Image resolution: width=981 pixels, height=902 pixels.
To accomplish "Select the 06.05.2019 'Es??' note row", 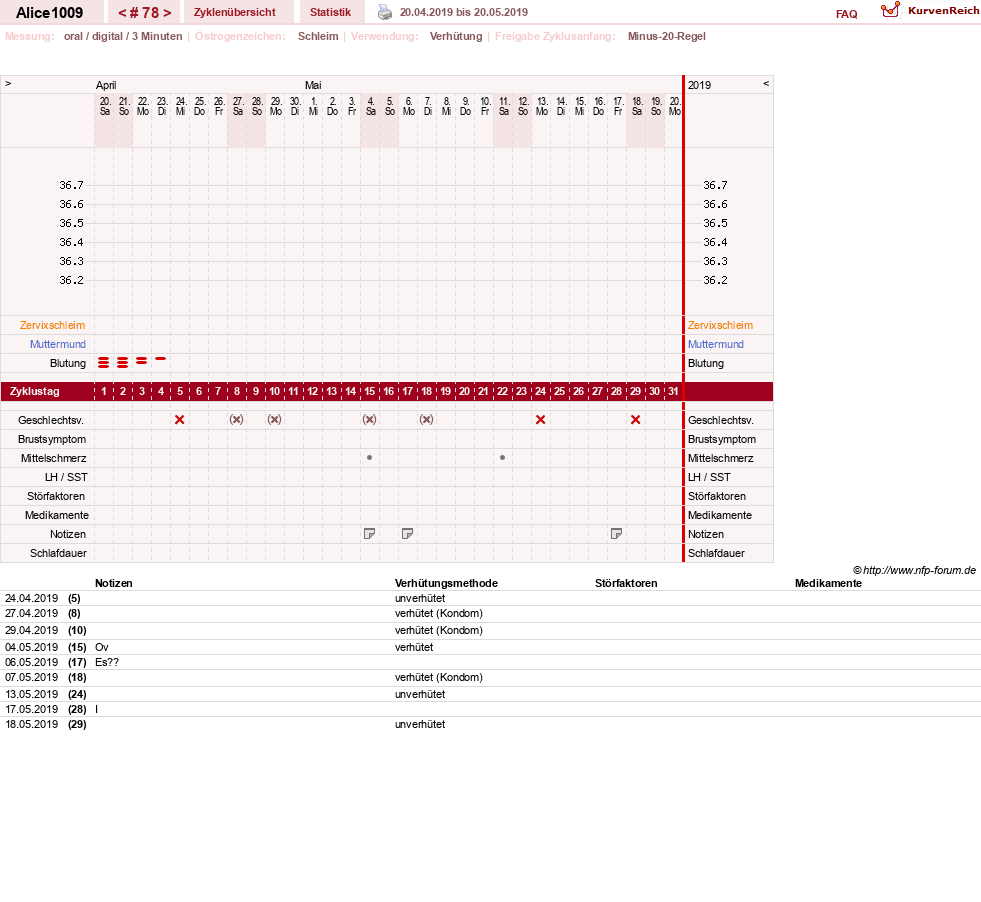I will 490,662.
